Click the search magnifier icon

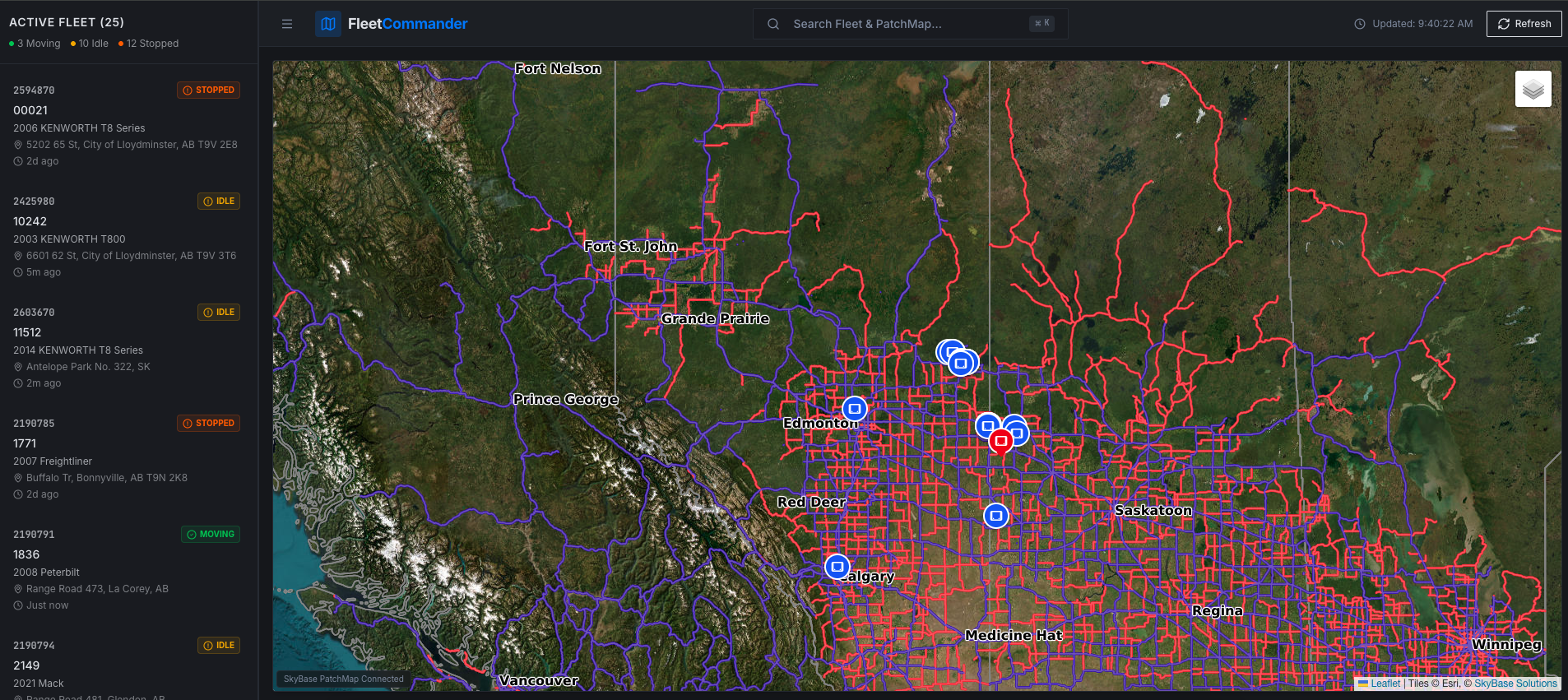point(773,24)
